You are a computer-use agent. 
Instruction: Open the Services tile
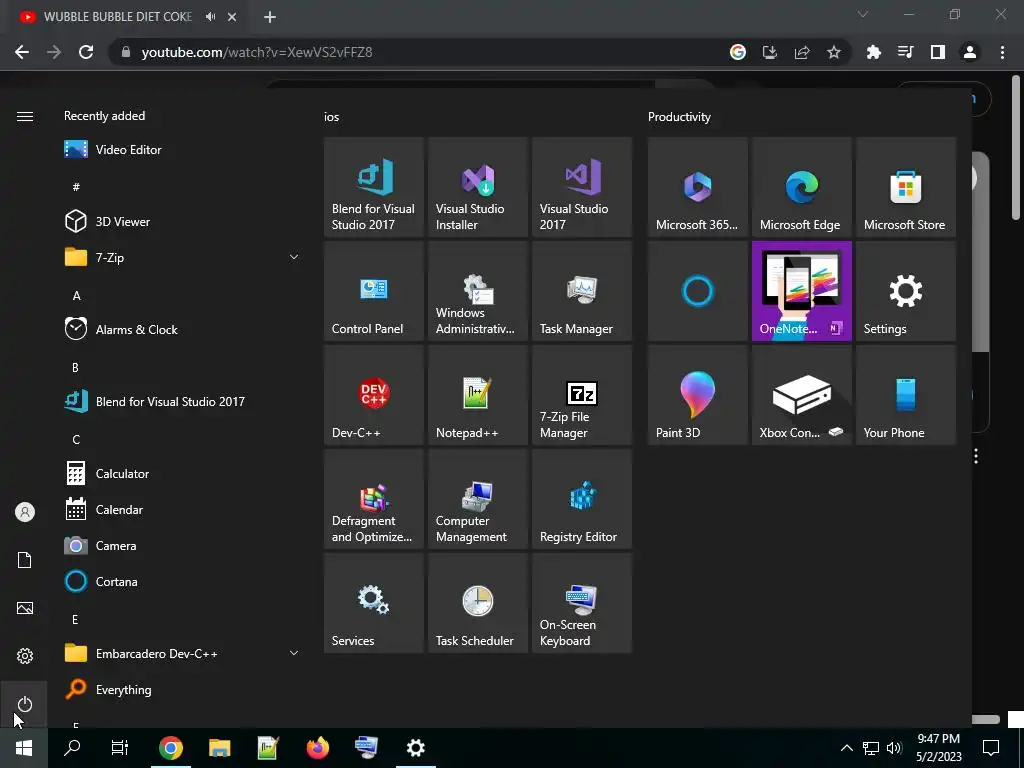click(374, 603)
